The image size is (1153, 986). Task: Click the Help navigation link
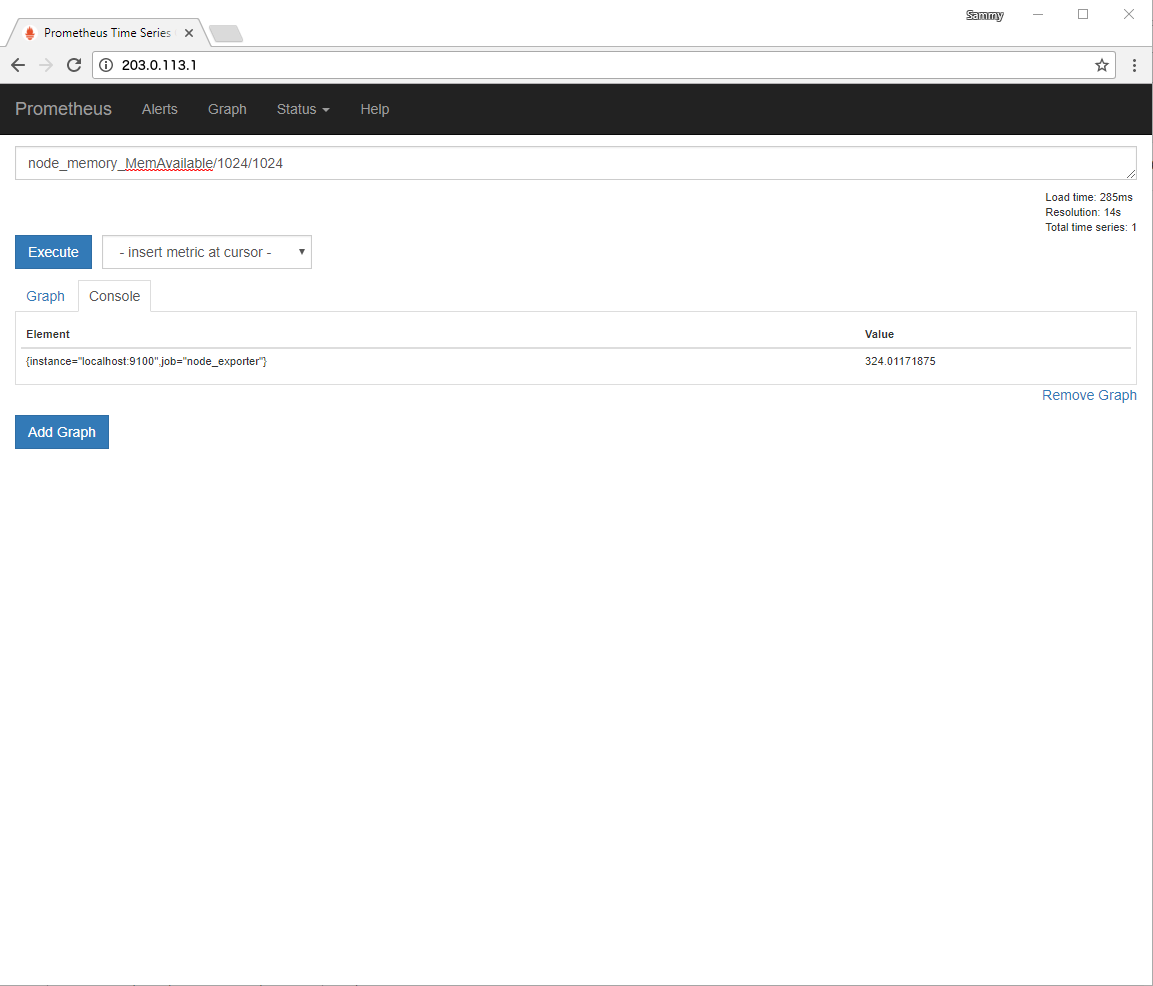pyautogui.click(x=374, y=109)
